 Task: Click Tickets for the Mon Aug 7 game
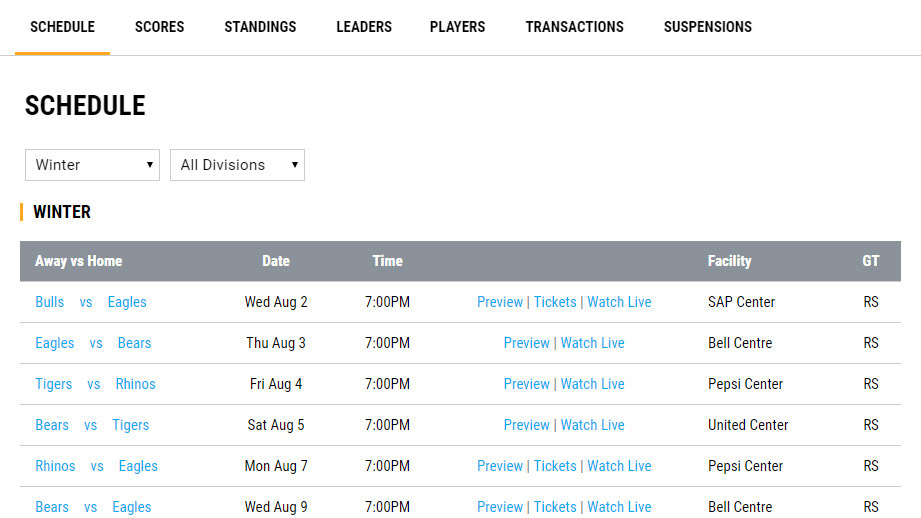(555, 466)
